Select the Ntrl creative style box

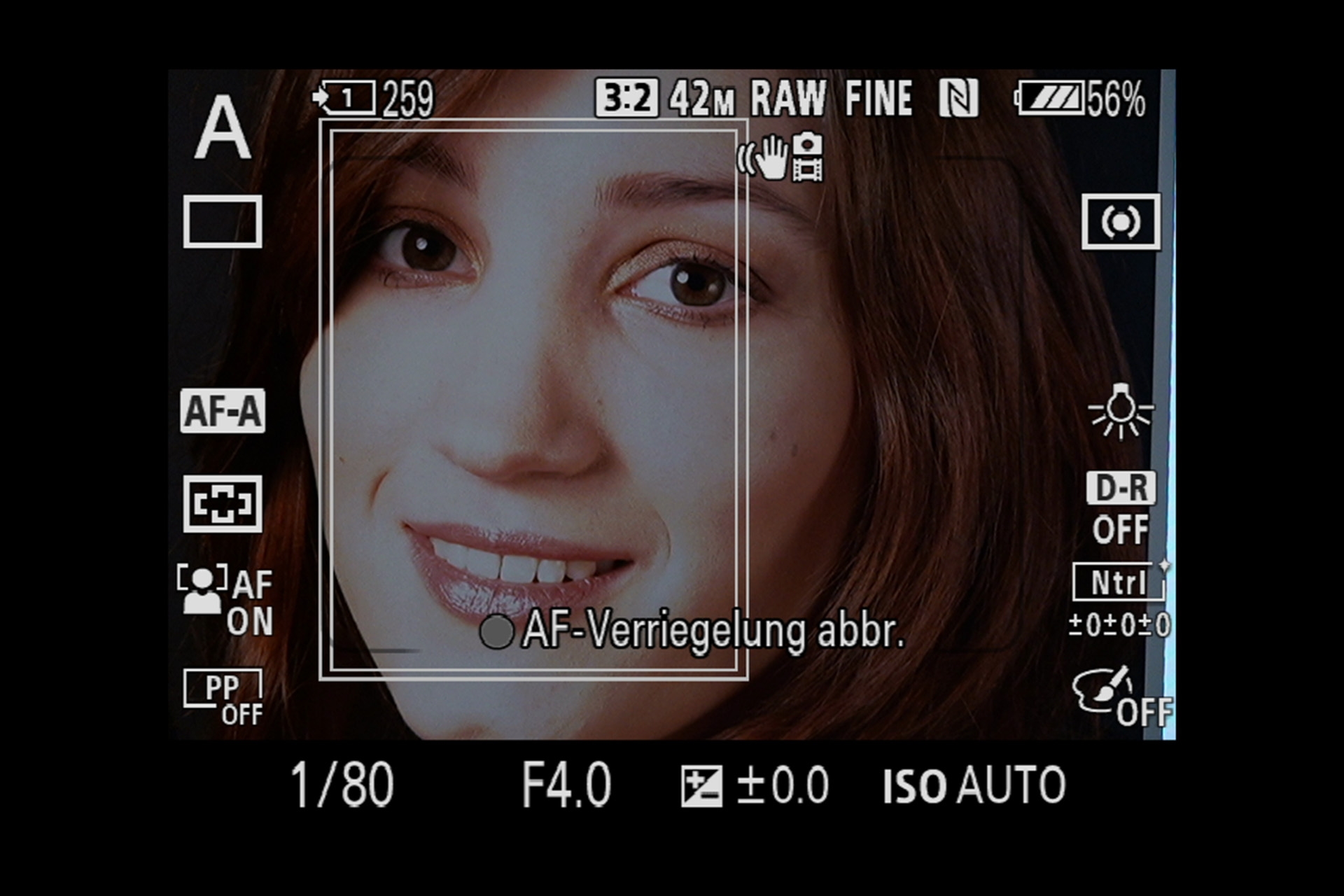click(1119, 582)
